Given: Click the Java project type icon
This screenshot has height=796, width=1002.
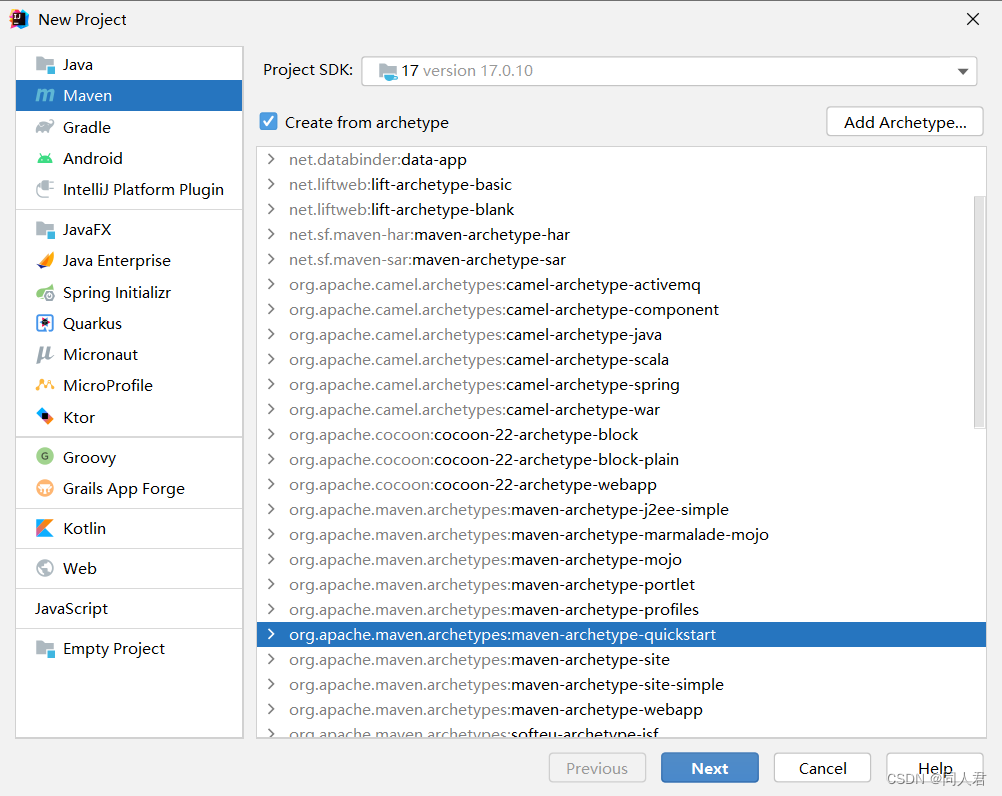Looking at the screenshot, I should [x=45, y=65].
